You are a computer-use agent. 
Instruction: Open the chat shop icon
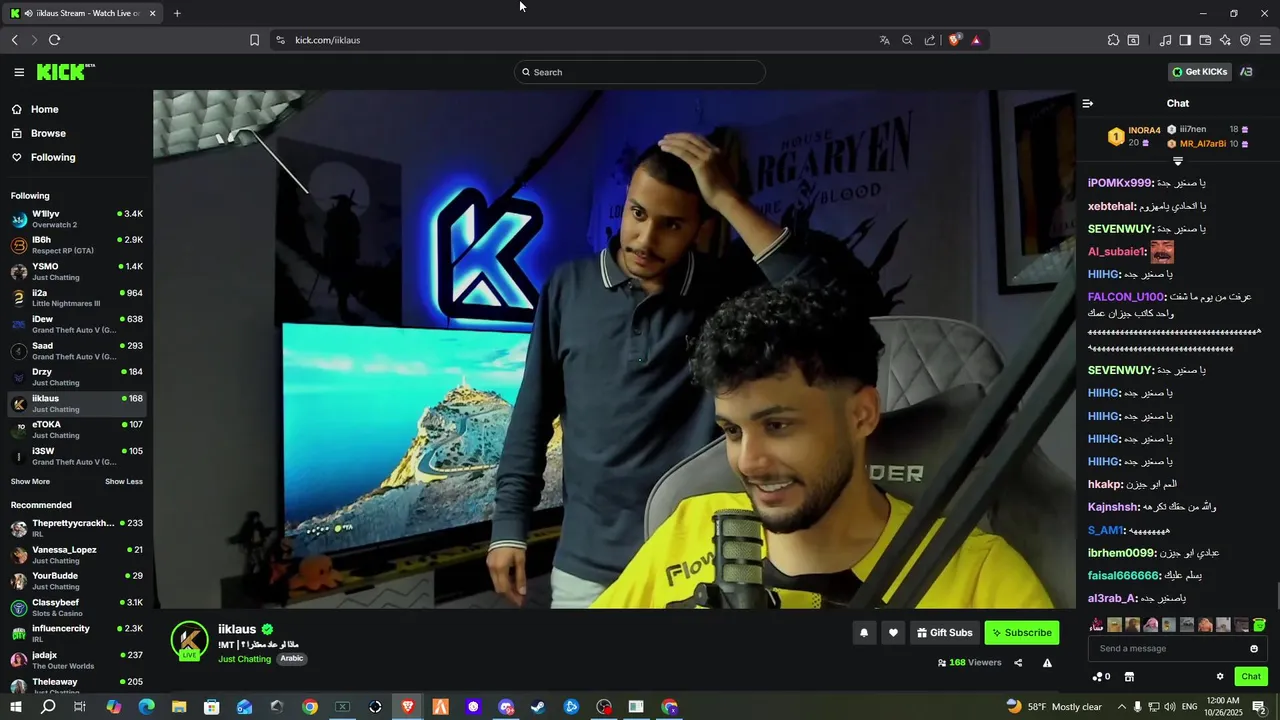(x=1129, y=677)
